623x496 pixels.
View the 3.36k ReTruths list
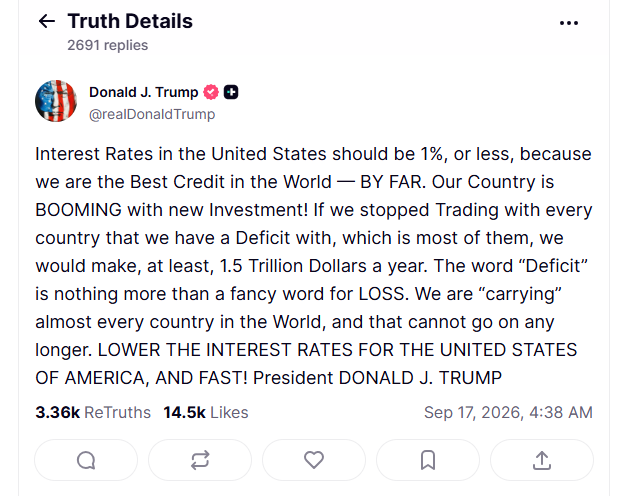(93, 413)
